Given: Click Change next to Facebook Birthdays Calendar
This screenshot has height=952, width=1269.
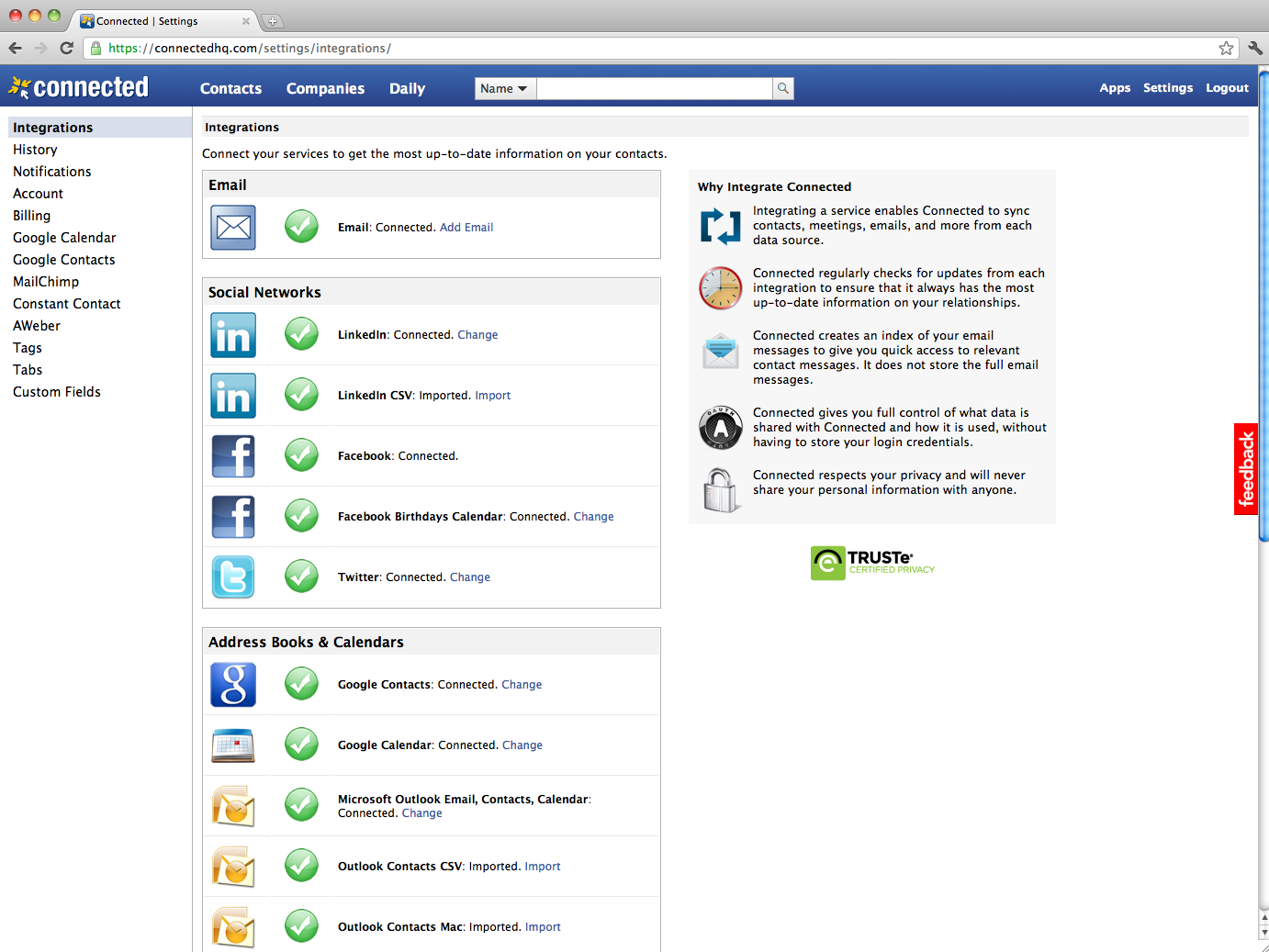Looking at the screenshot, I should [x=594, y=517].
